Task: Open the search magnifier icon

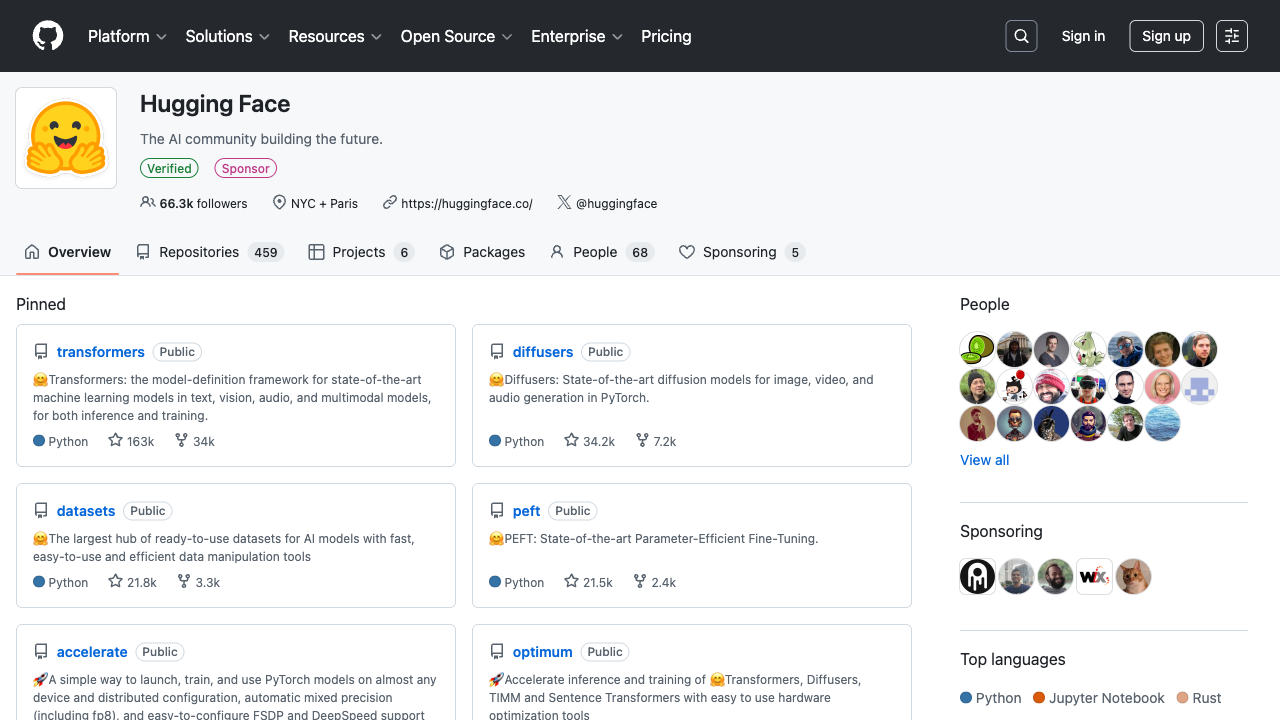Action: pos(1021,36)
